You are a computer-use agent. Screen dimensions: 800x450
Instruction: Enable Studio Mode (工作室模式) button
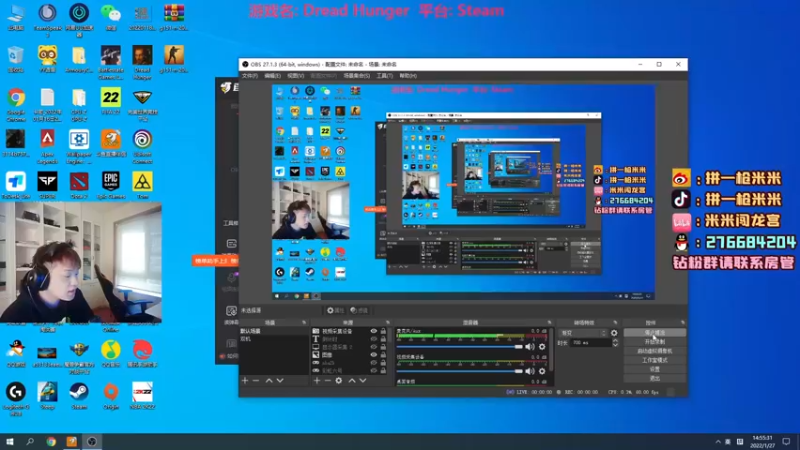(655, 360)
